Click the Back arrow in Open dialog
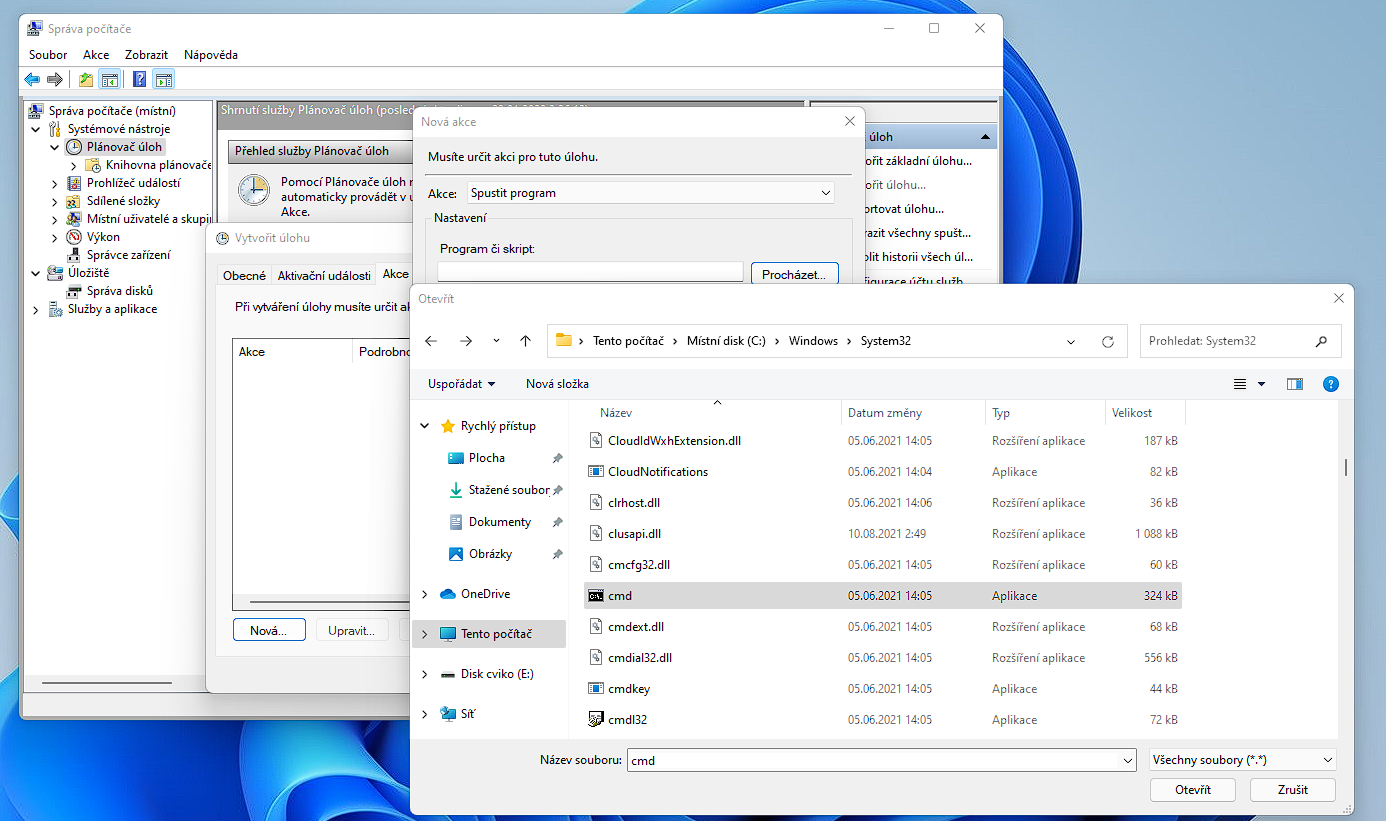Image resolution: width=1386 pixels, height=821 pixels. [431, 341]
